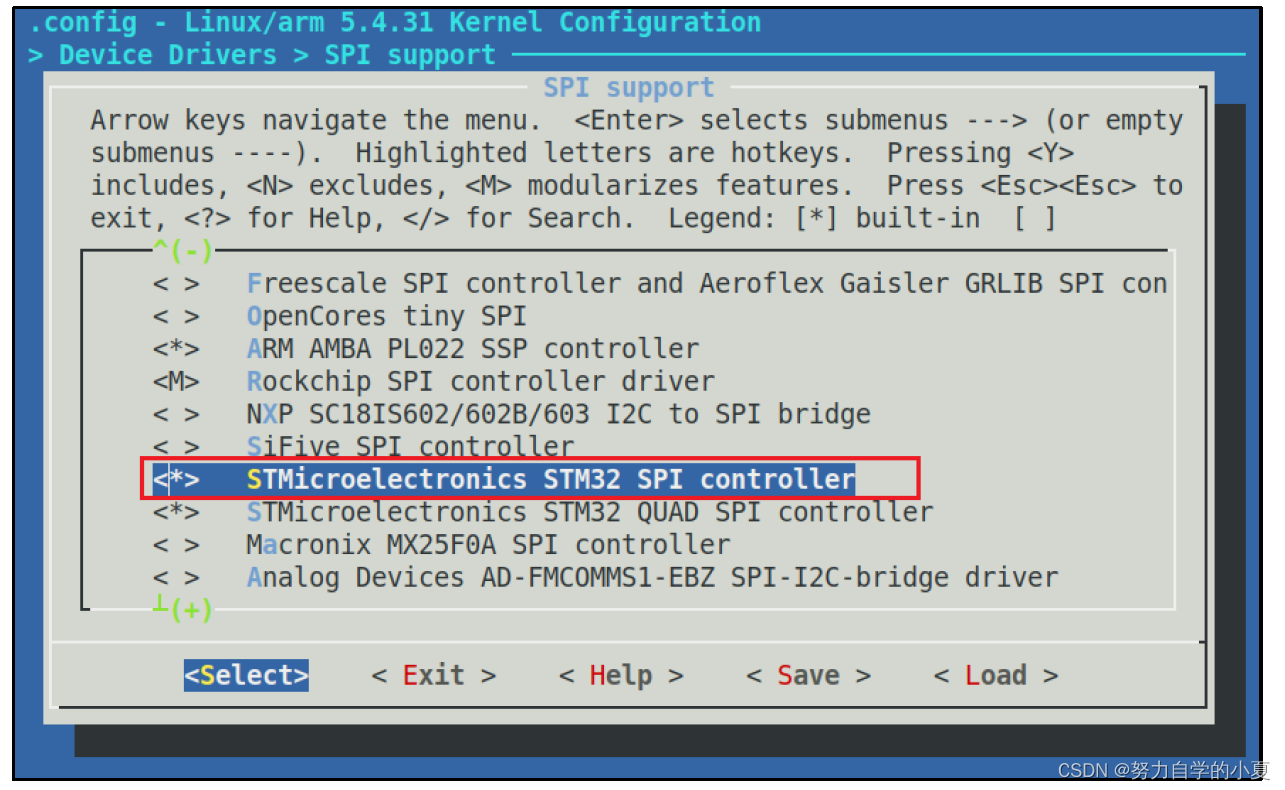Toggle STM32 QUAD SPI controller marker
1285x790 pixels.
[x=176, y=512]
